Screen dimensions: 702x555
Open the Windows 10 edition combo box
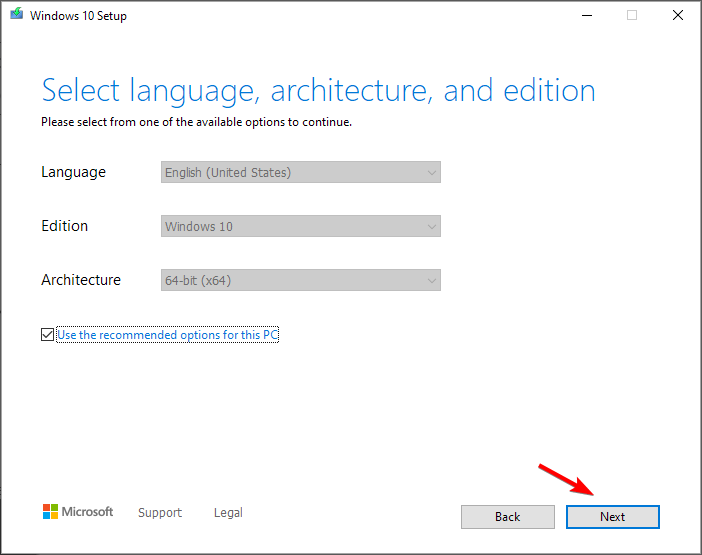301,226
